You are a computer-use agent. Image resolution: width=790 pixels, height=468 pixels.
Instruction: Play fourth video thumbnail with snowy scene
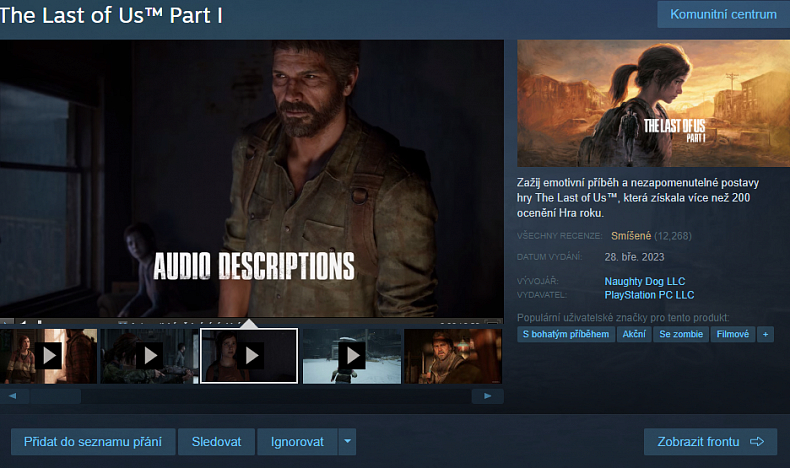(x=352, y=356)
